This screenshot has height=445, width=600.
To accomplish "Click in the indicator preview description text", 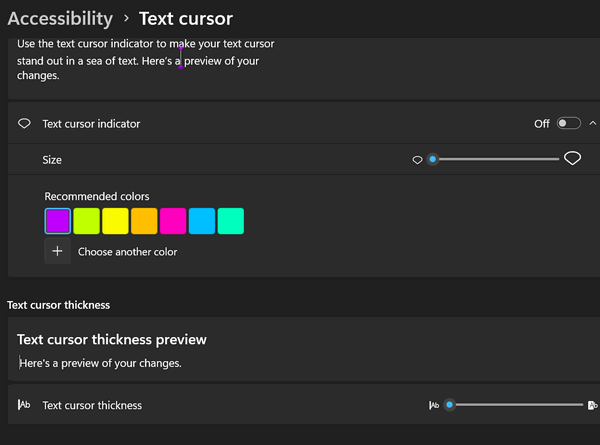I will pyautogui.click(x=145, y=60).
